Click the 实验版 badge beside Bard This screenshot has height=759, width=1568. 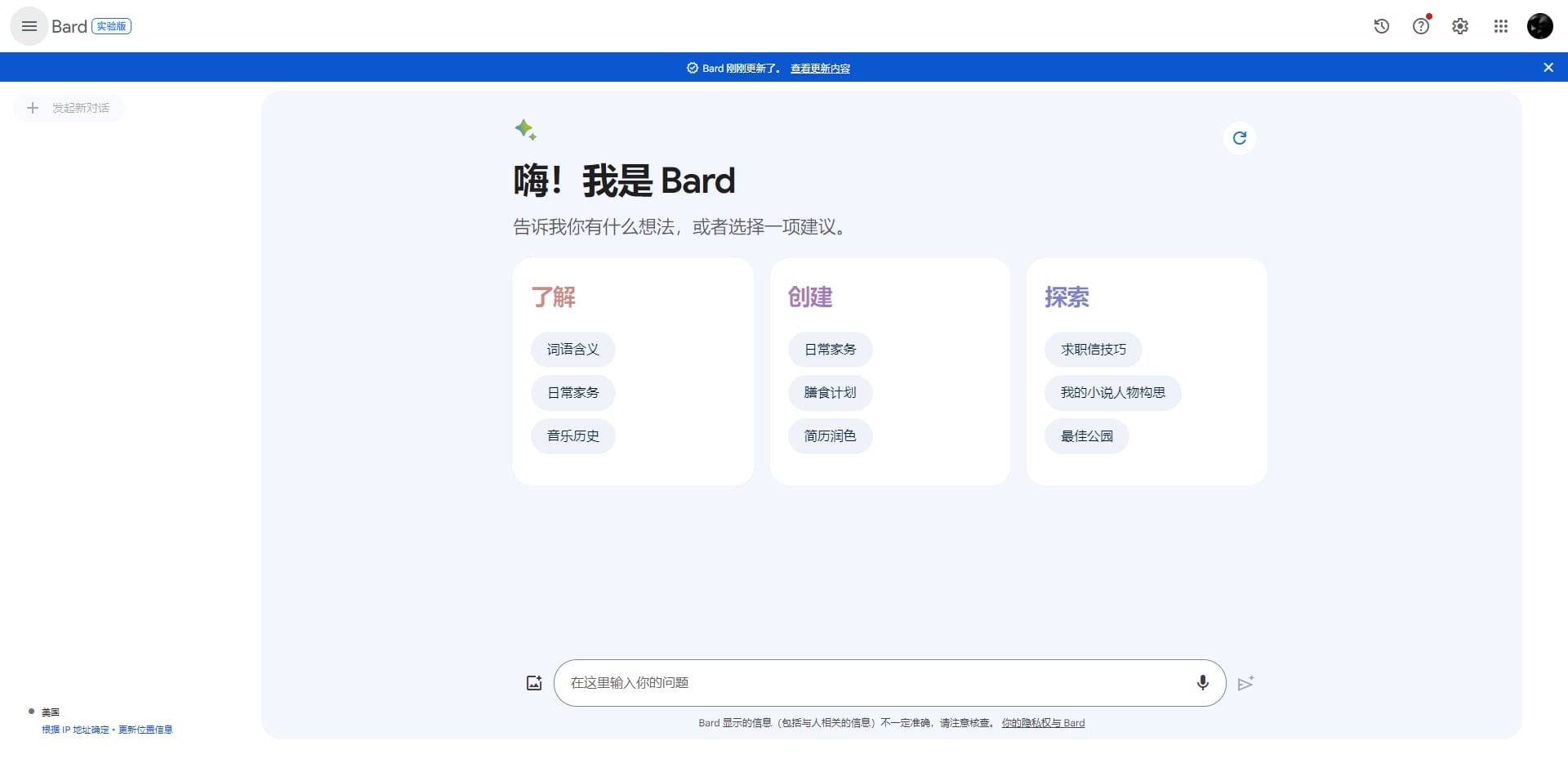(112, 26)
